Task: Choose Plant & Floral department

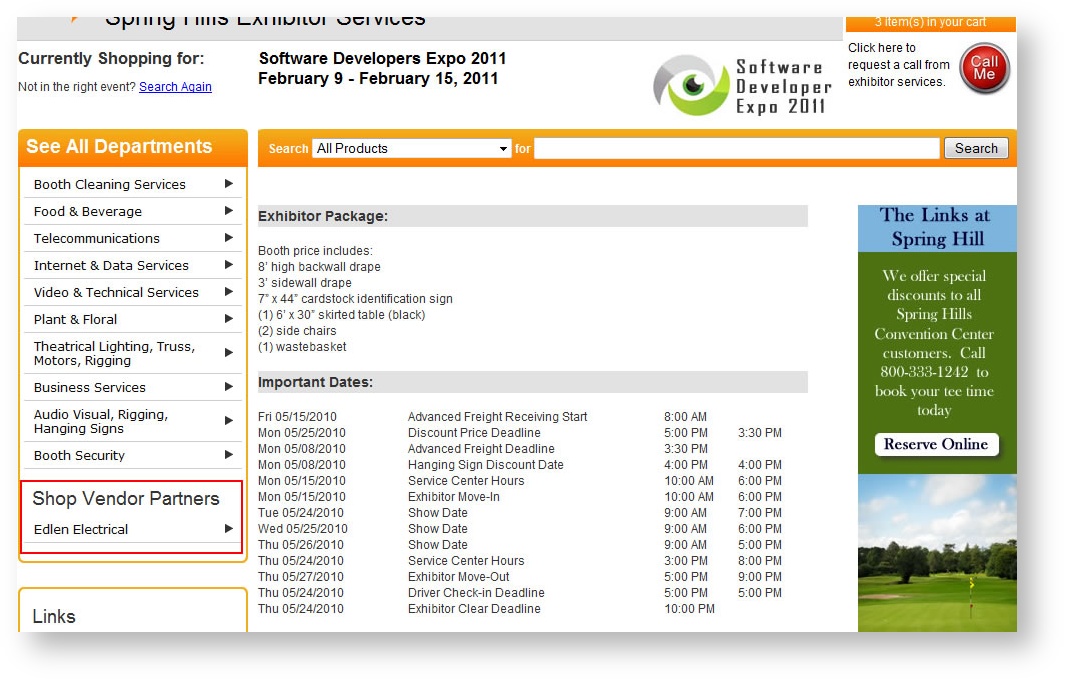Action: pyautogui.click(x=75, y=319)
